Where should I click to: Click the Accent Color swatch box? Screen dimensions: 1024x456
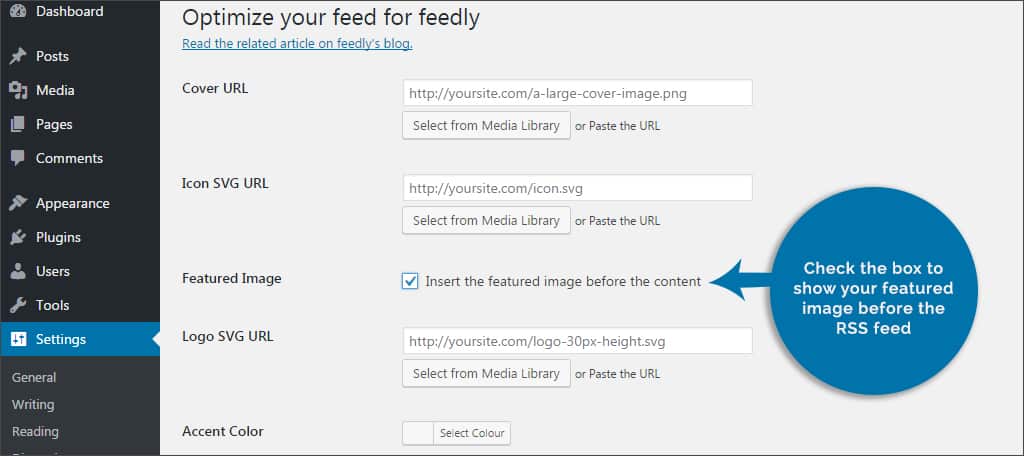click(x=418, y=433)
